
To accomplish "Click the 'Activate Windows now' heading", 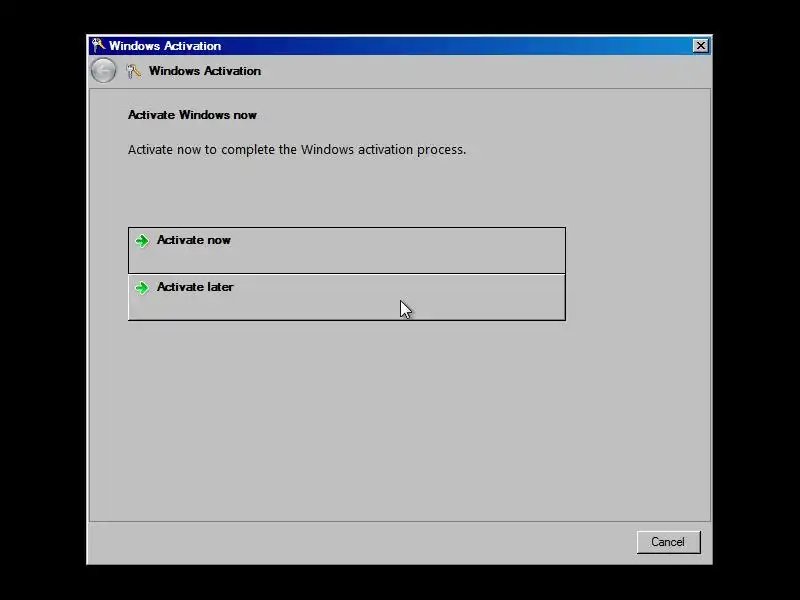I will click(192, 115).
